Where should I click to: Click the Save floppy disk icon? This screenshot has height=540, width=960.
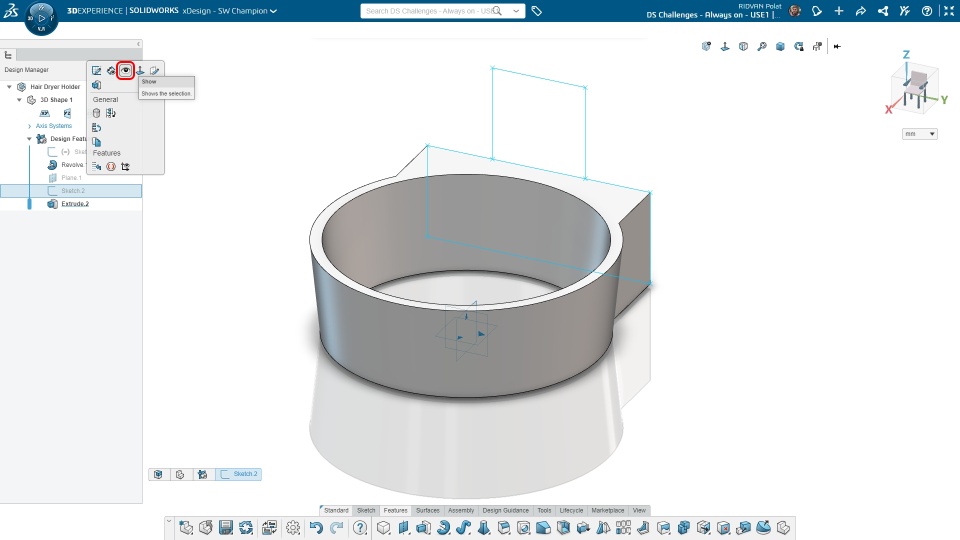coord(226,528)
